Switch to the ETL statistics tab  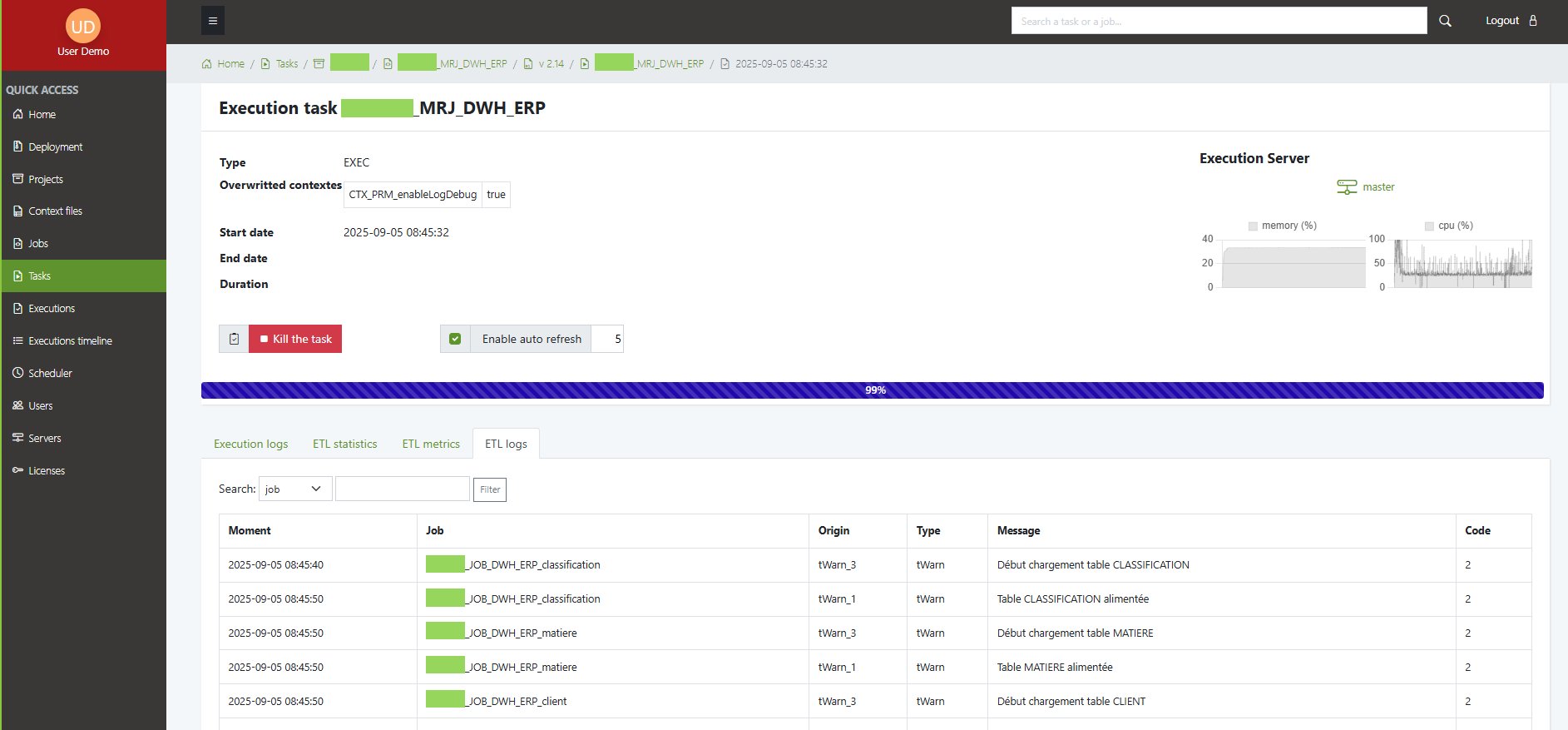345,444
